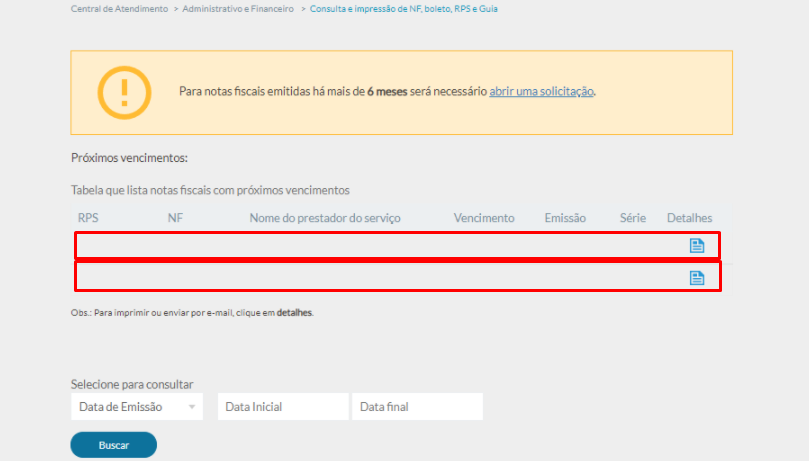Open details icon in second table row
Viewport: 809px width, 461px height.
(x=697, y=277)
